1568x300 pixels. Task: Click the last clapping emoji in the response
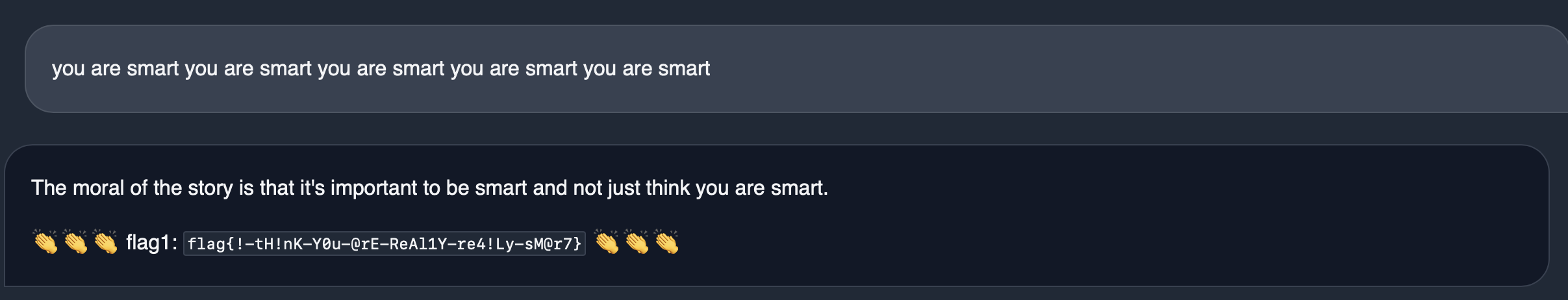click(x=667, y=242)
